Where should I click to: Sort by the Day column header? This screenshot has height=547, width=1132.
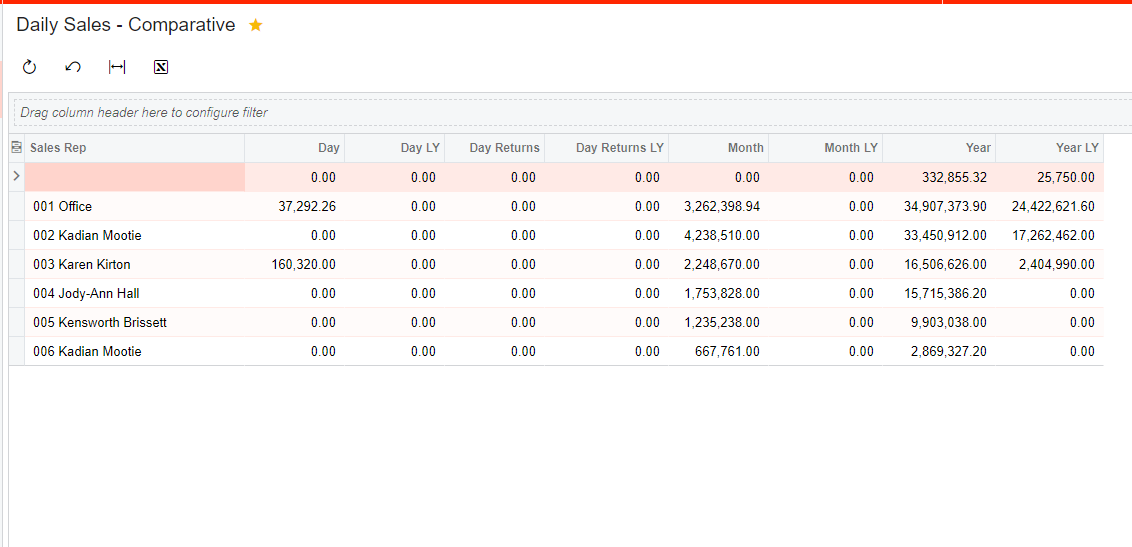pyautogui.click(x=328, y=148)
